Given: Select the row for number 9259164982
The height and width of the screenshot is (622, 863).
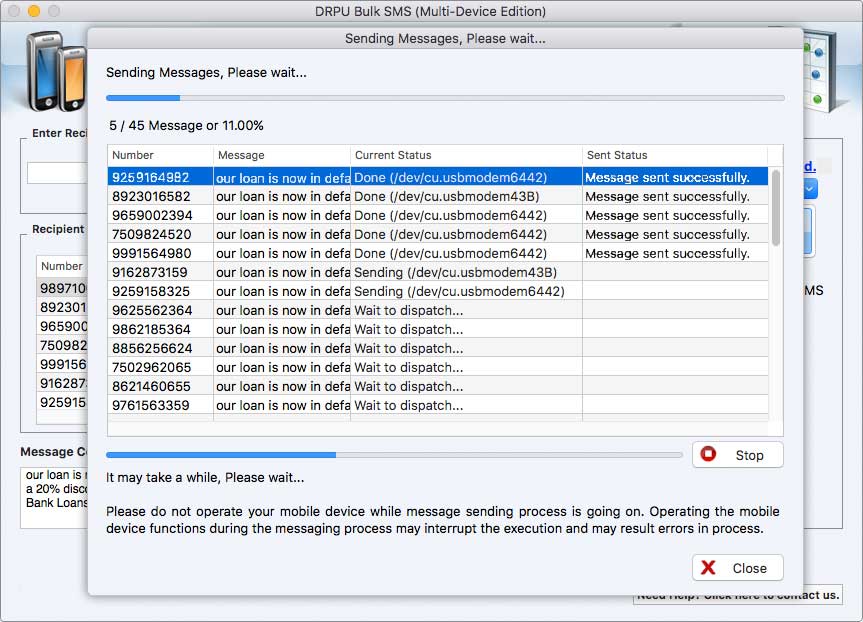Looking at the screenshot, I should pyautogui.click(x=438, y=177).
